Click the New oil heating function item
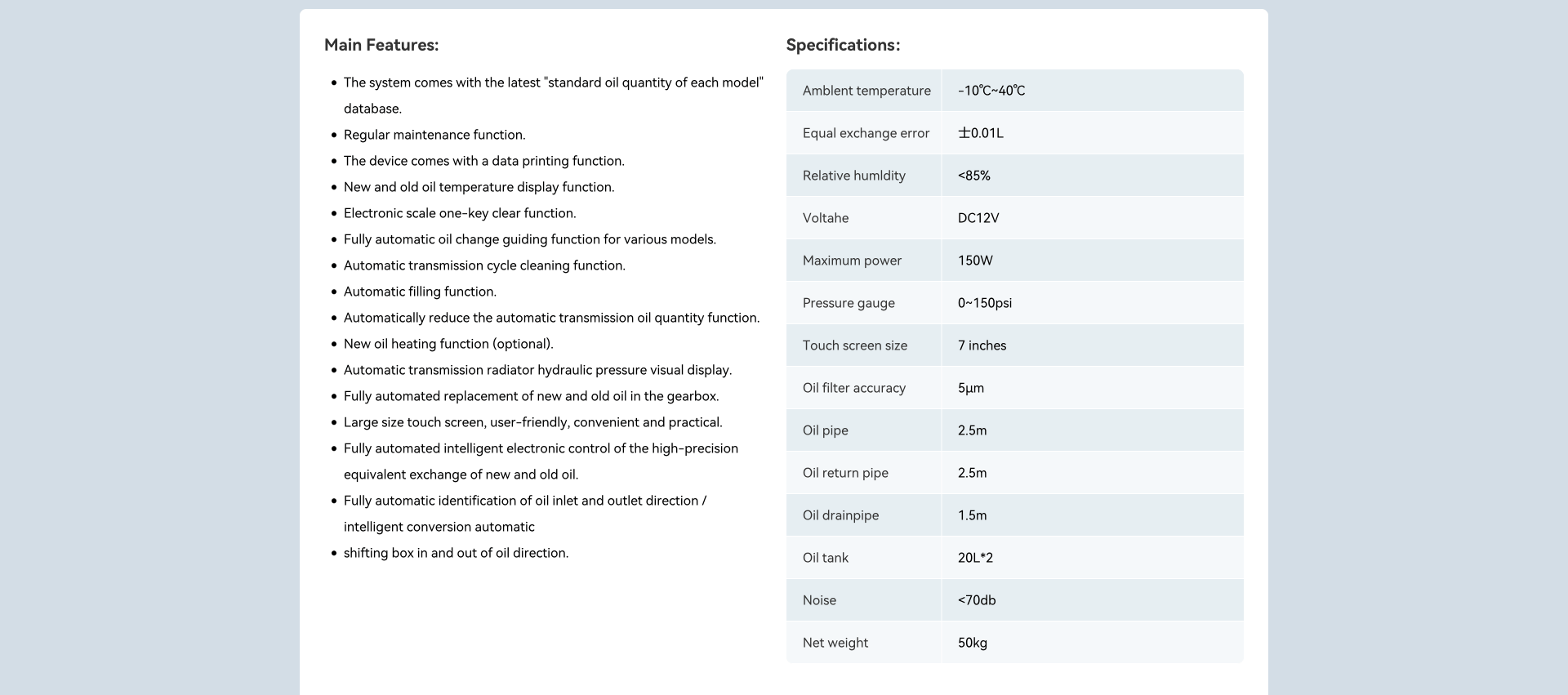Screen dimensions: 1568x695 coord(448,344)
